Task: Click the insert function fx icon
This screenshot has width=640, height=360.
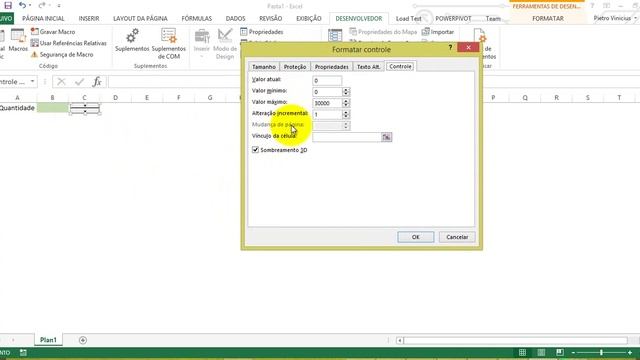Action: [x=97, y=82]
